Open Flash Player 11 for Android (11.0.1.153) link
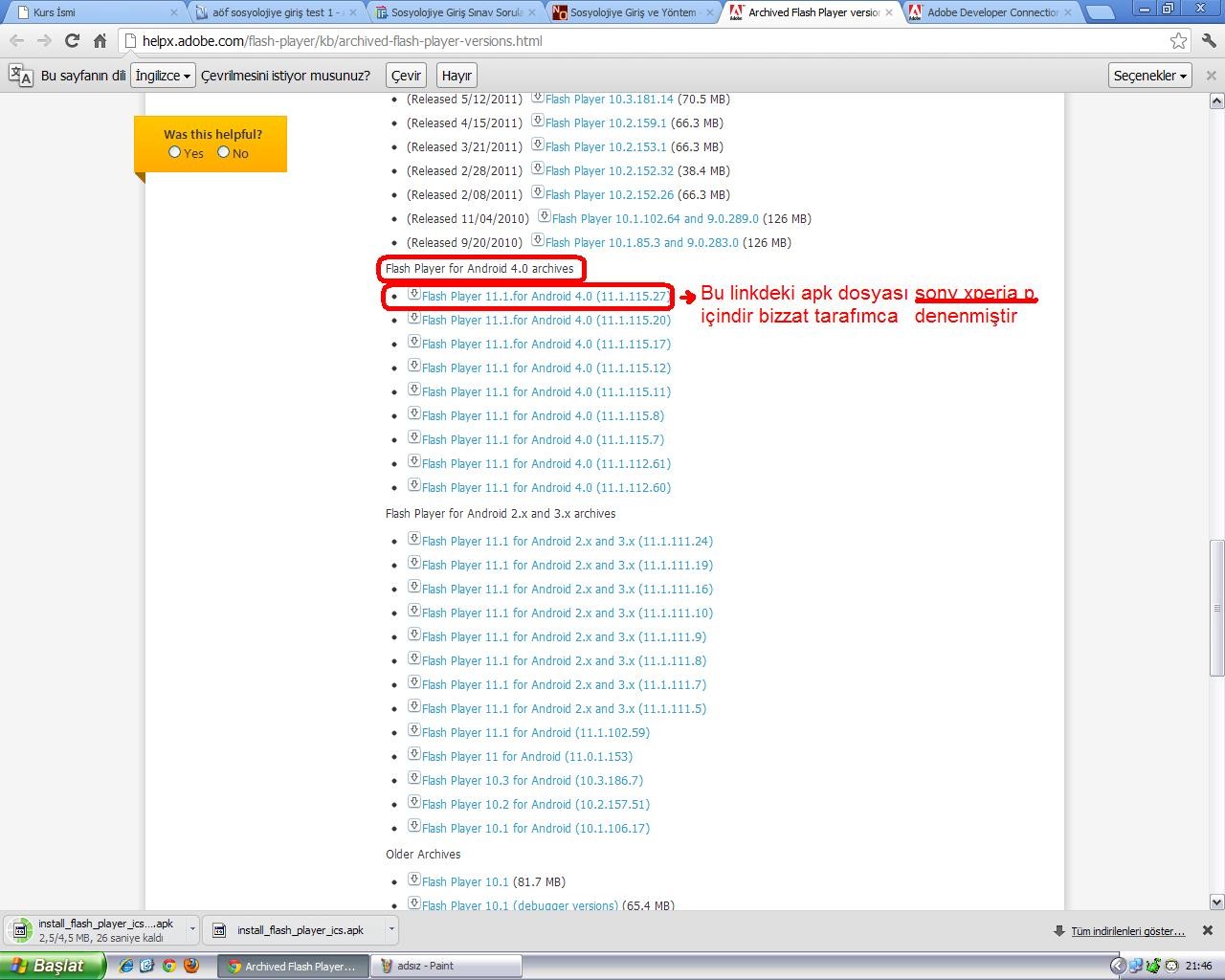1225x980 pixels. pos(526,757)
